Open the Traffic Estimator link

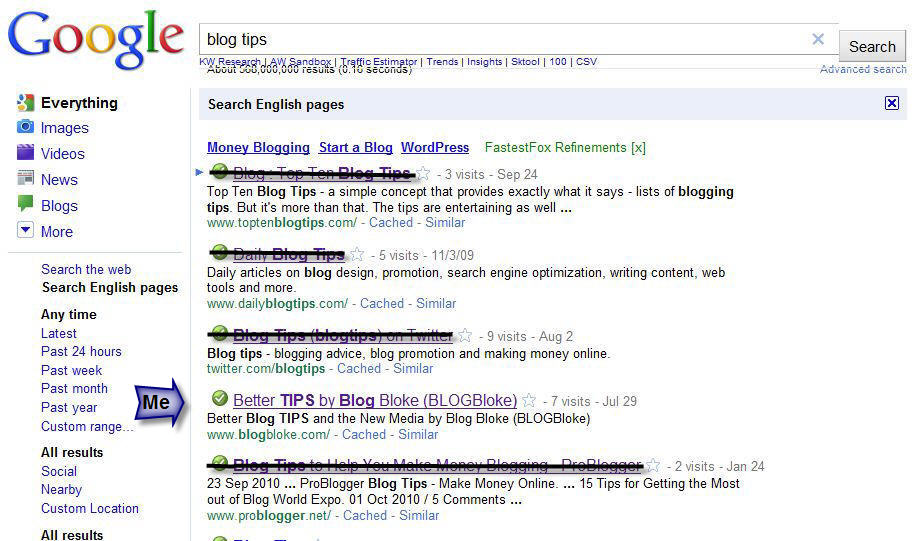point(379,61)
